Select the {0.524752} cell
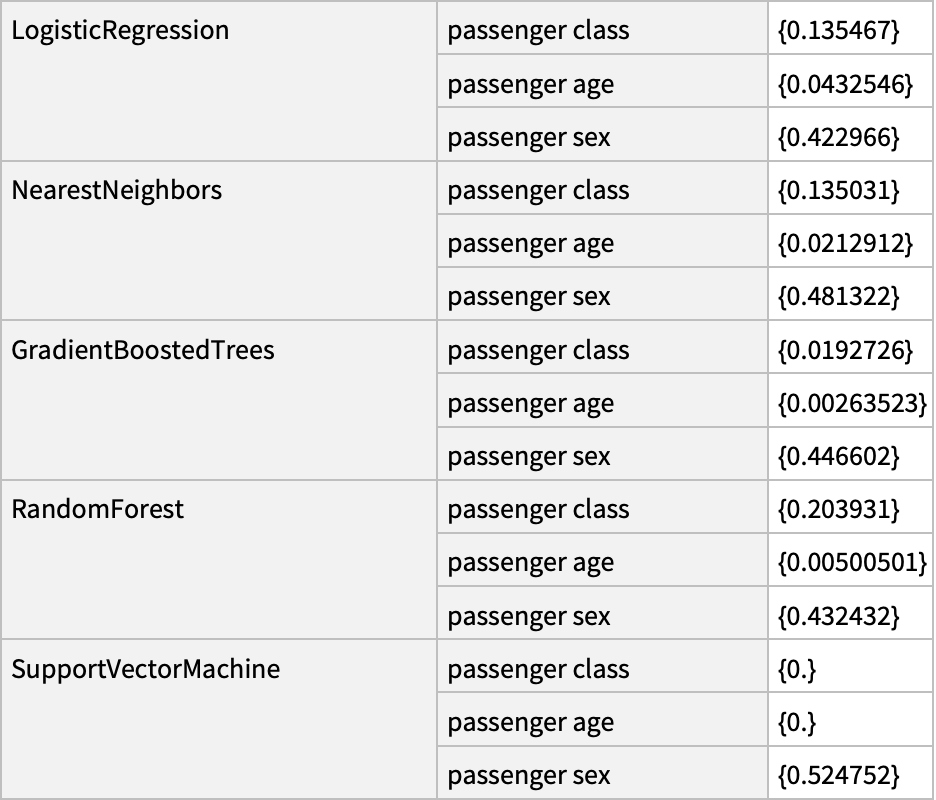Screen dimensions: 936x800 [839, 775]
